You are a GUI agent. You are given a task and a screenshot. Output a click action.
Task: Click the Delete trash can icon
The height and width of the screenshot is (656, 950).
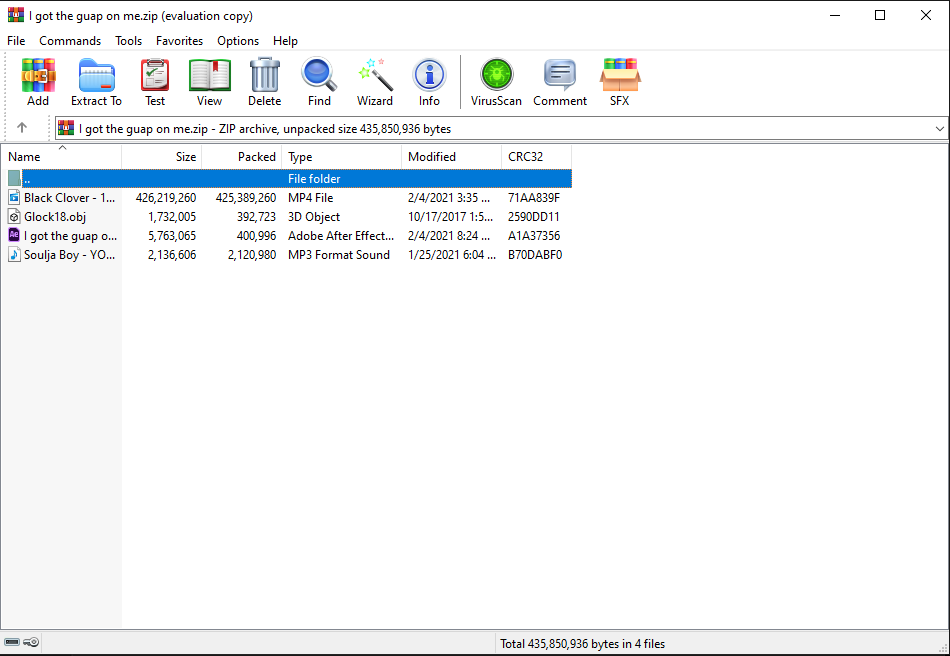[x=265, y=75]
